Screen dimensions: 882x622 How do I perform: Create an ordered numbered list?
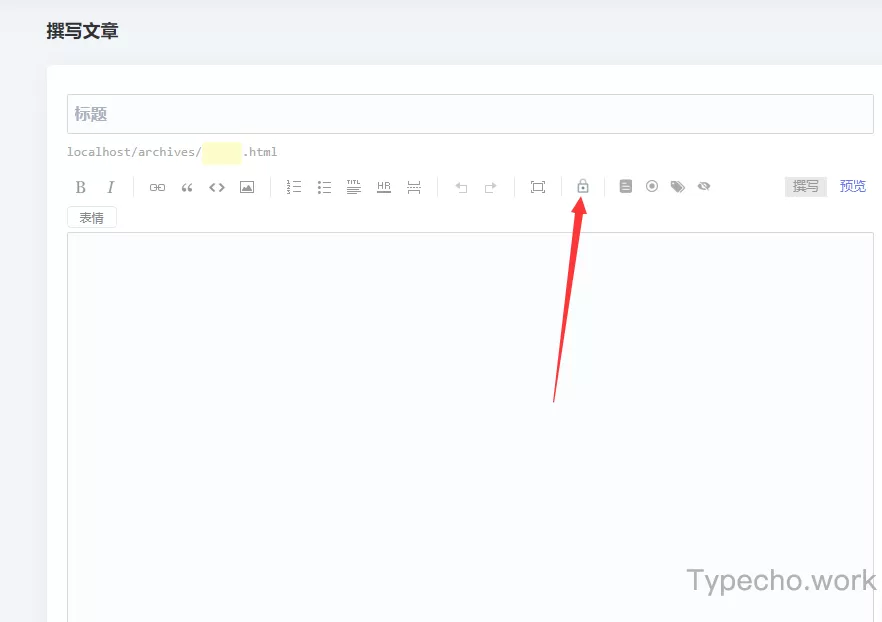click(294, 187)
